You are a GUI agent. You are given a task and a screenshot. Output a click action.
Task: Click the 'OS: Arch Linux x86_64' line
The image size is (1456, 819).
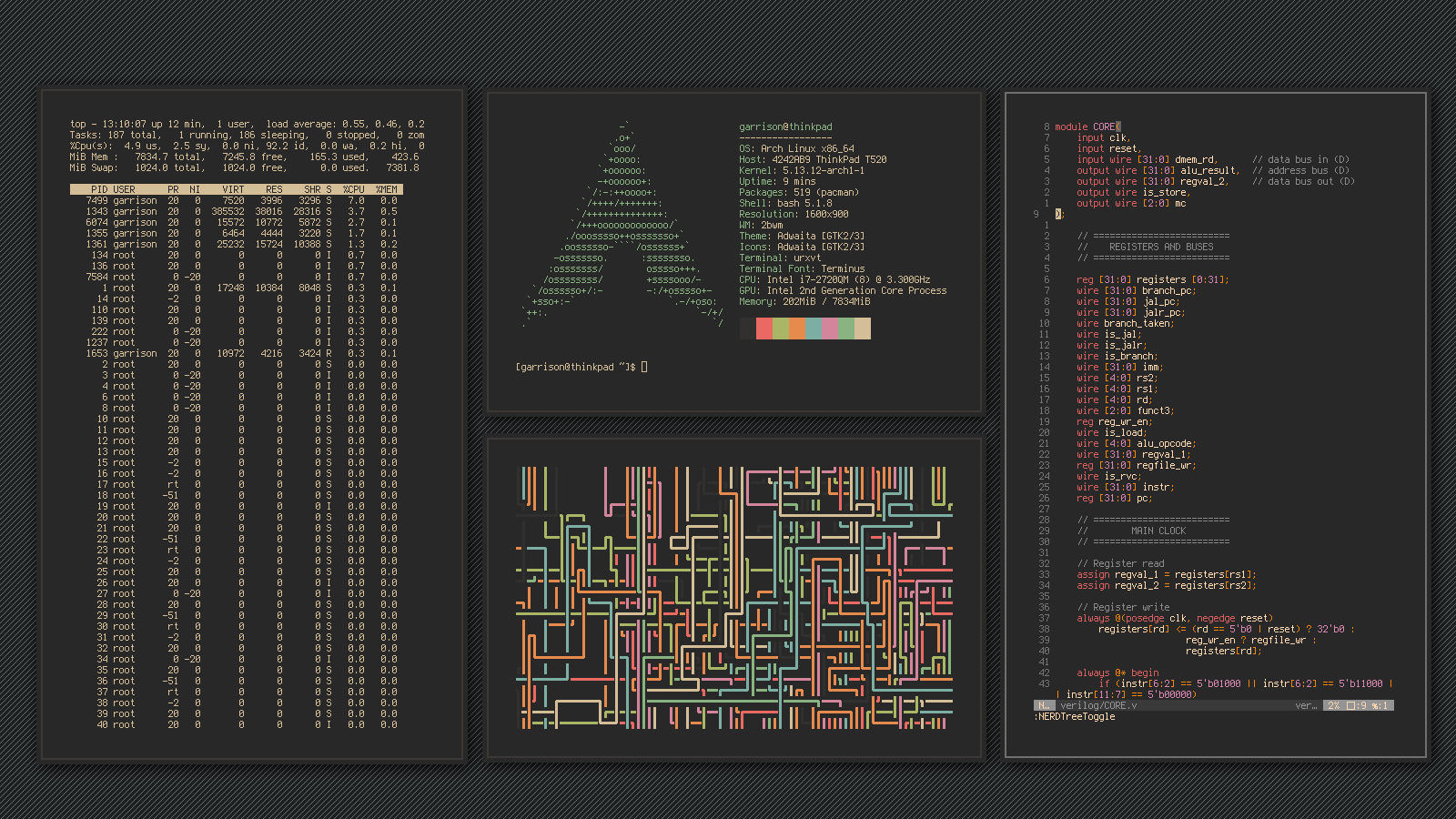pyautogui.click(x=796, y=149)
